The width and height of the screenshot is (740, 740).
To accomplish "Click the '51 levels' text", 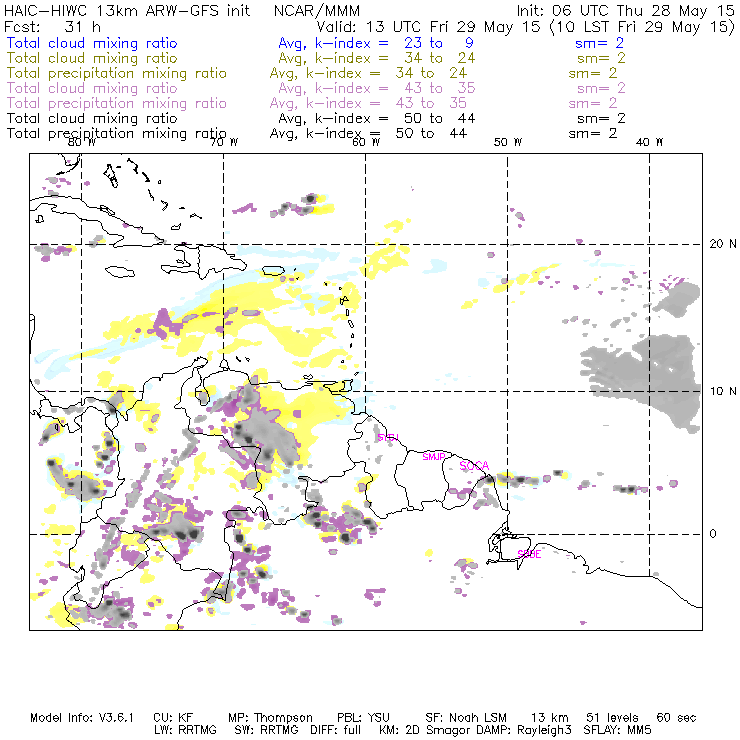I will pyautogui.click(x=612, y=718).
